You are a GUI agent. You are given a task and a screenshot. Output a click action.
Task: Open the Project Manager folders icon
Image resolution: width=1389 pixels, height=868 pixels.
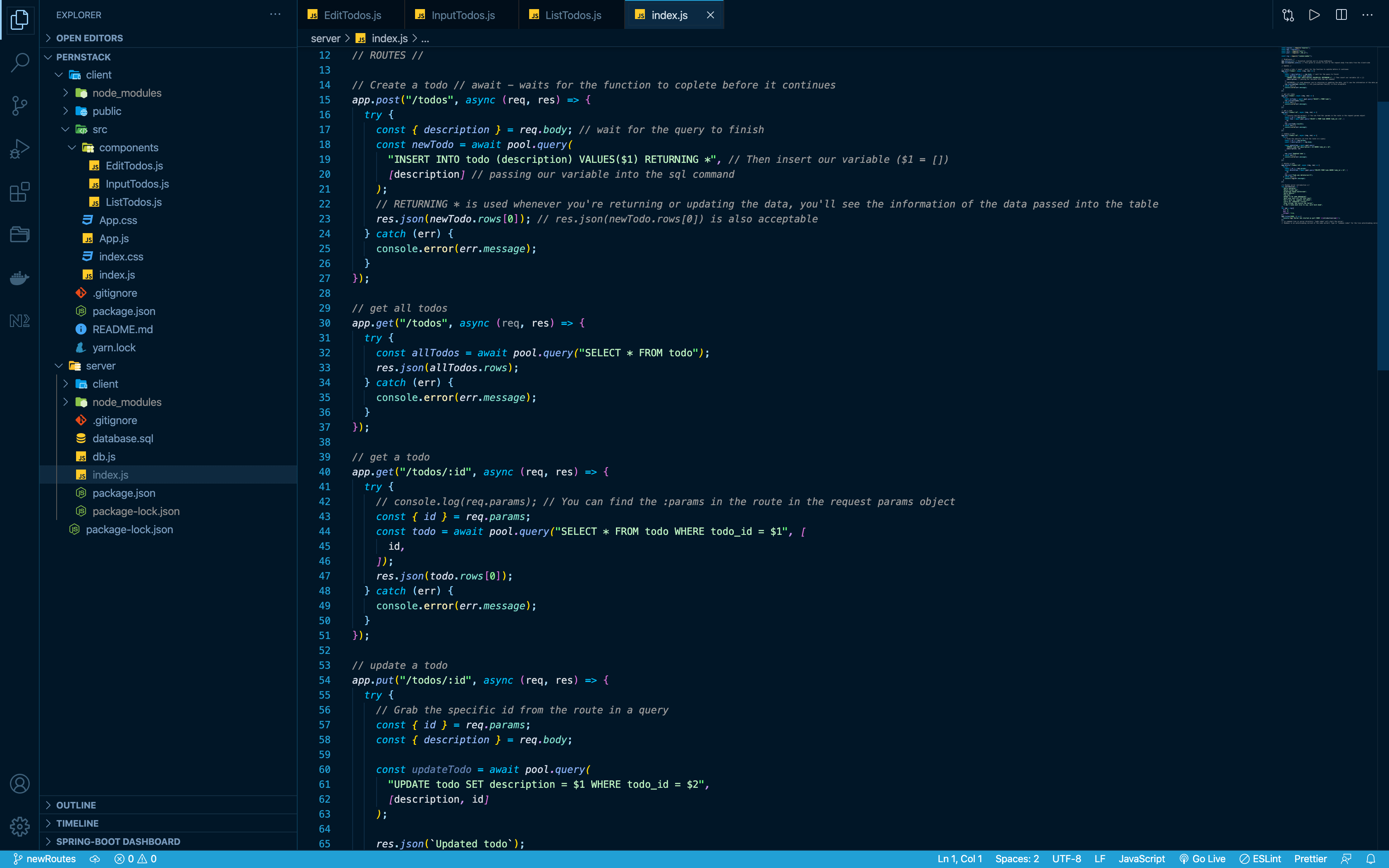(19, 234)
